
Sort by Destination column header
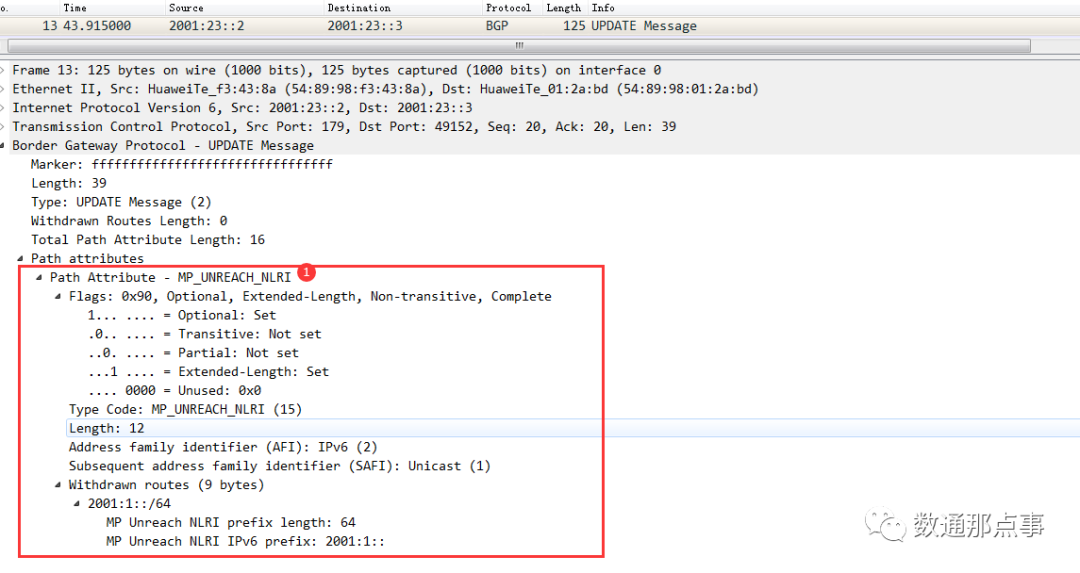359,8
